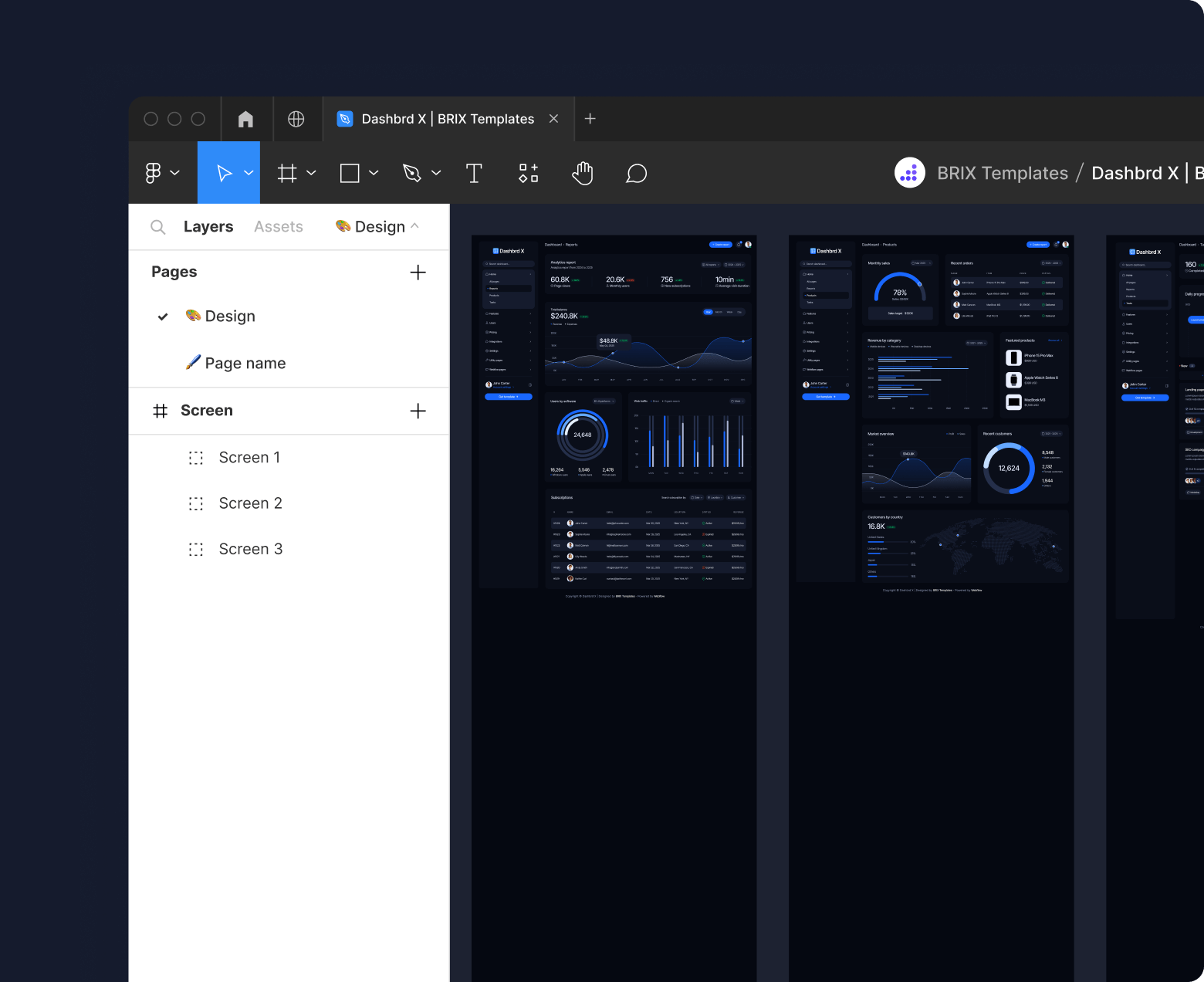1204x982 pixels.
Task: Switch to the Assets tab
Action: (279, 226)
